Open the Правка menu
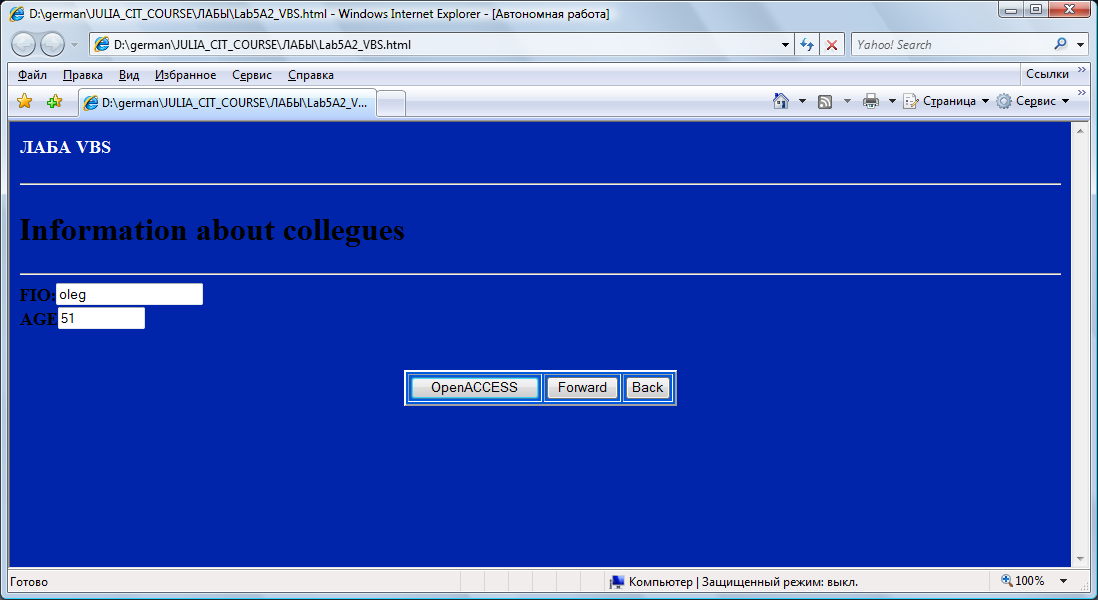Image resolution: width=1098 pixels, height=600 pixels. pos(83,75)
